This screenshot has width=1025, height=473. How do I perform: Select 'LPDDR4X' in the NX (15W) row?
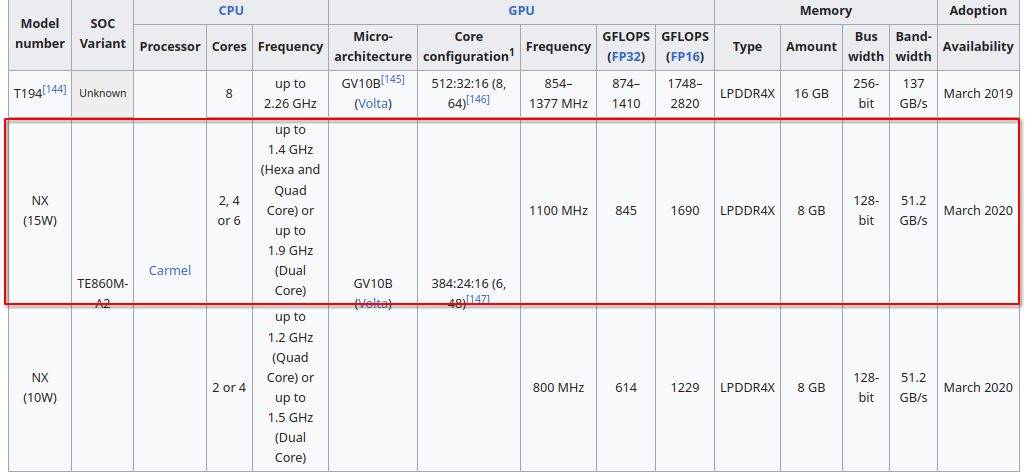coord(747,210)
